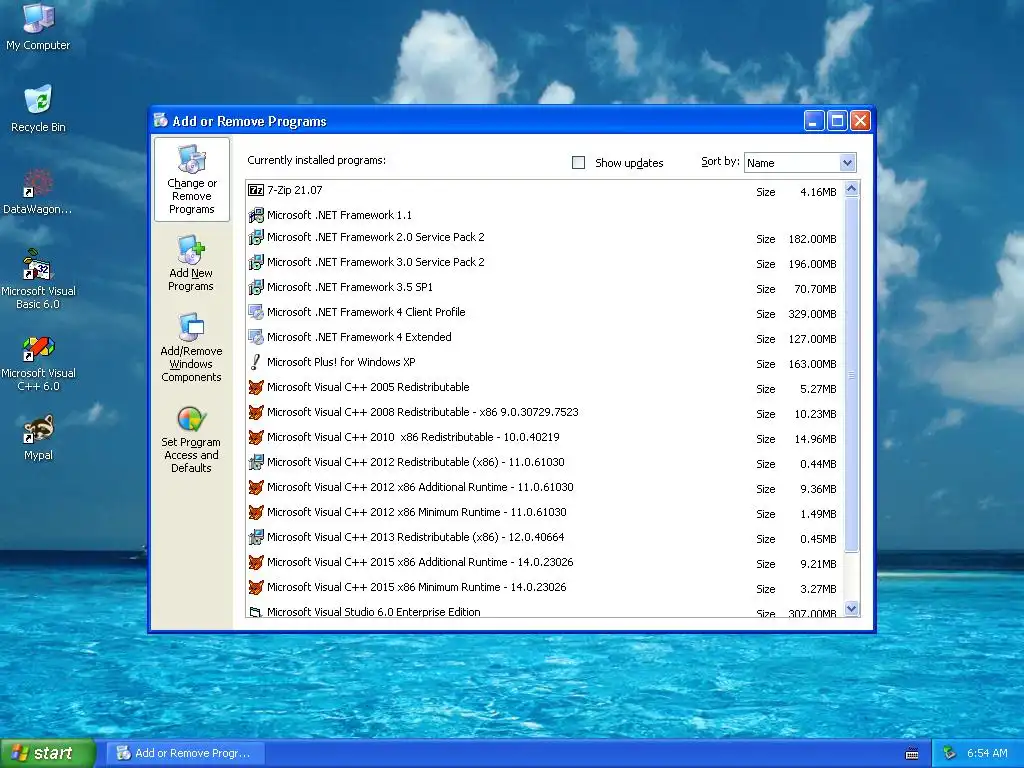Select Visual C++ 2012 x86 Minimum Runtime entry

(x=417, y=512)
